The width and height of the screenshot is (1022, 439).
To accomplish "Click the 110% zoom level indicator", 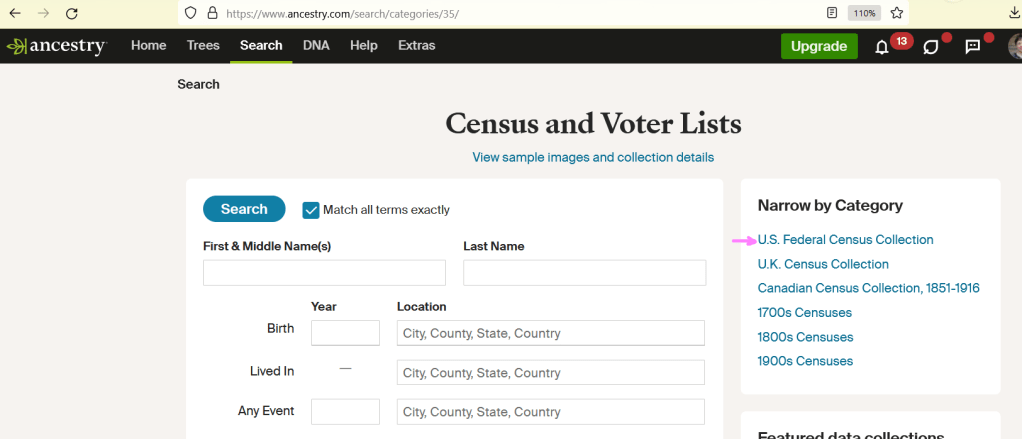I will coord(863,14).
